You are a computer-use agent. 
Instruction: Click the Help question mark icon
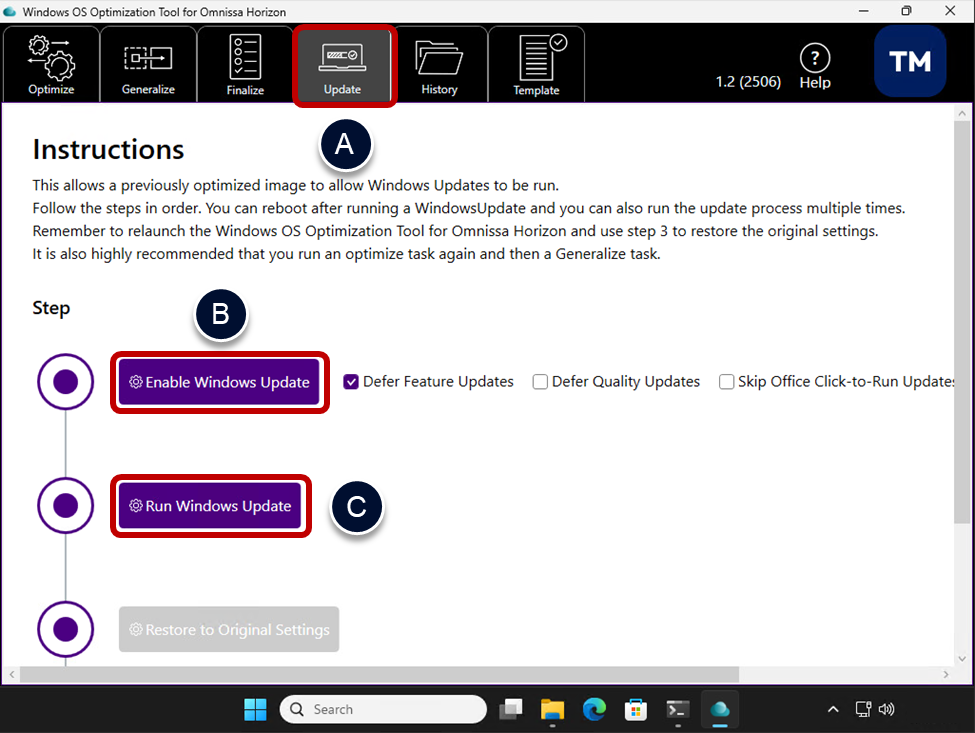point(815,58)
